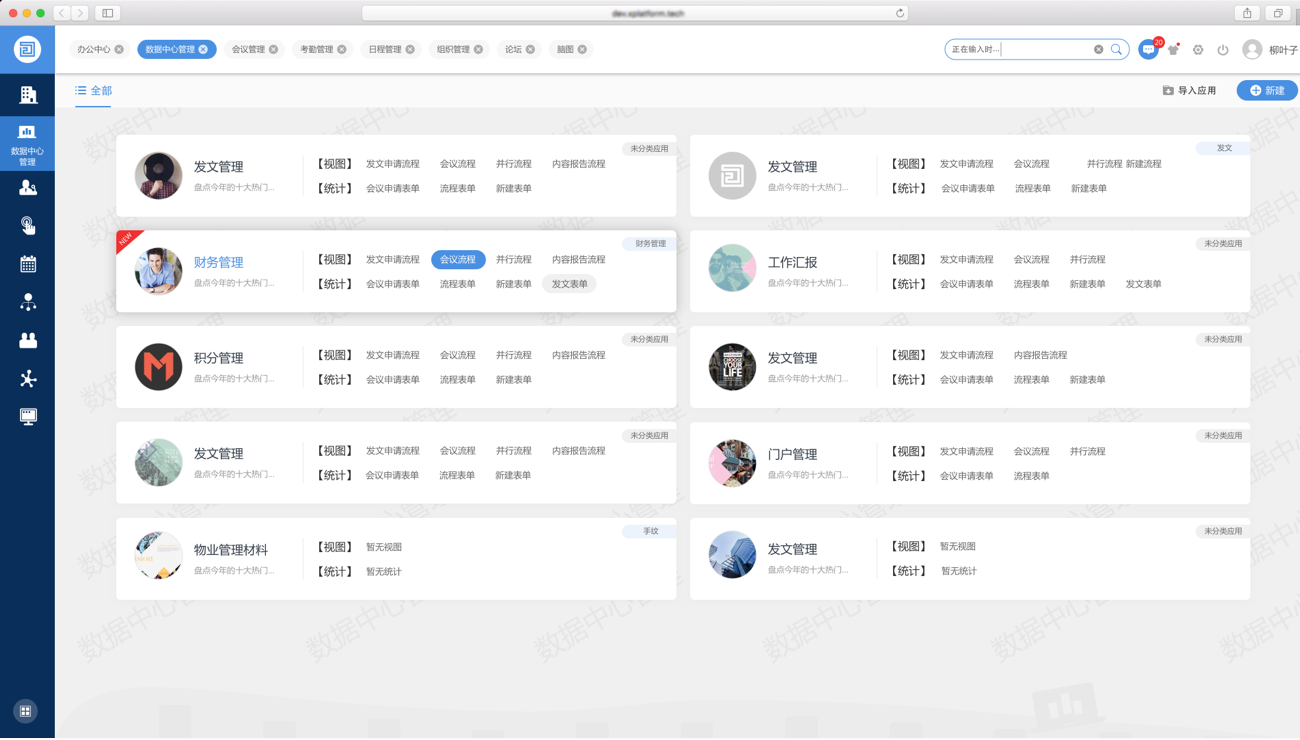
Task: Click the touch finger icon in sidebar
Action: tap(28, 226)
